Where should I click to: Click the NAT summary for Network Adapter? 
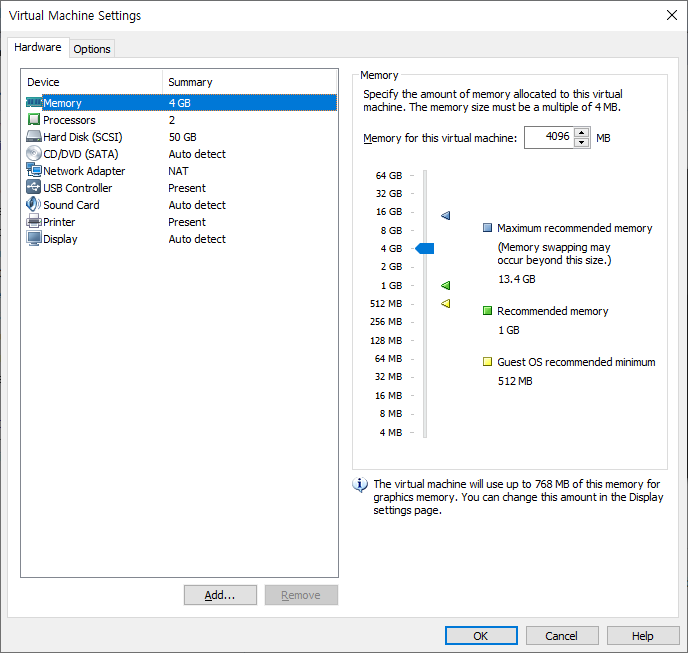(178, 171)
